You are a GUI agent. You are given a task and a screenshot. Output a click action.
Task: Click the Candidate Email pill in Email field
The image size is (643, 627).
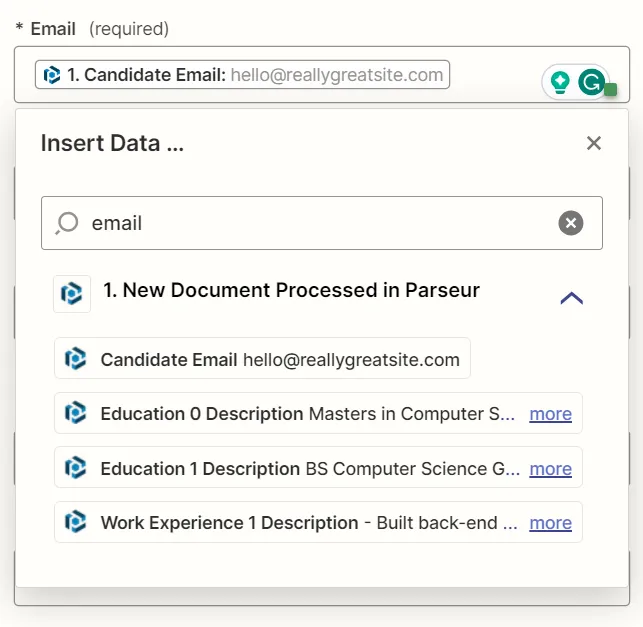tap(242, 75)
